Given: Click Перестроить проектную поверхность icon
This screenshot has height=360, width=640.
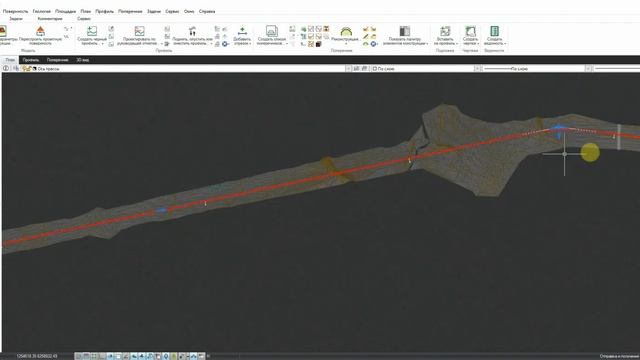Looking at the screenshot, I should point(40,31).
